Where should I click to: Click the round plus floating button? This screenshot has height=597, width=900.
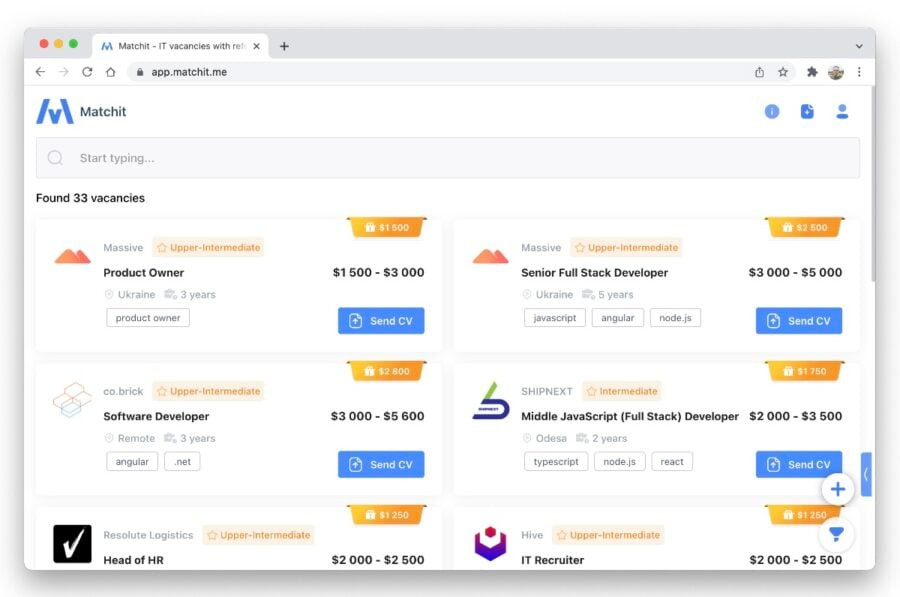tap(837, 489)
